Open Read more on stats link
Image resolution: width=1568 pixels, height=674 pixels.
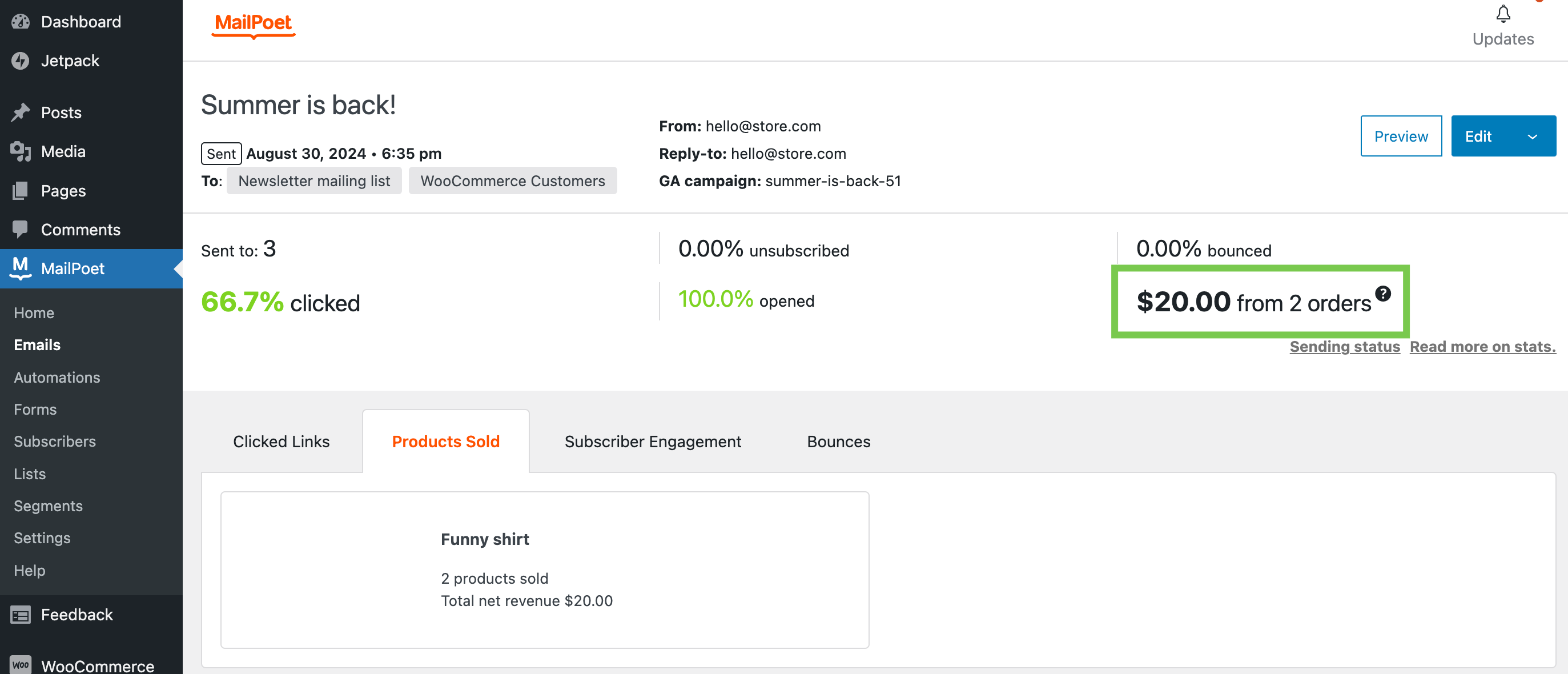1482,347
